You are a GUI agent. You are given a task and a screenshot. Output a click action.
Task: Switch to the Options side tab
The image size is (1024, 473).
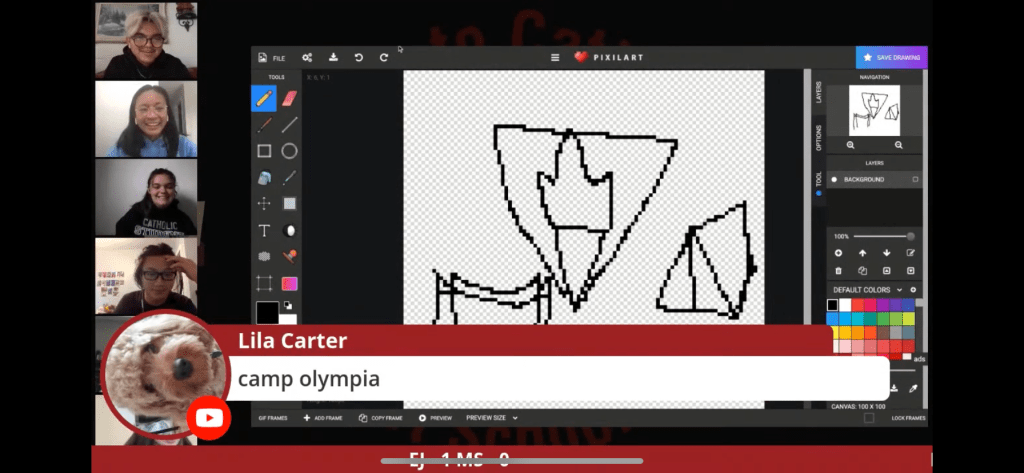[818, 136]
